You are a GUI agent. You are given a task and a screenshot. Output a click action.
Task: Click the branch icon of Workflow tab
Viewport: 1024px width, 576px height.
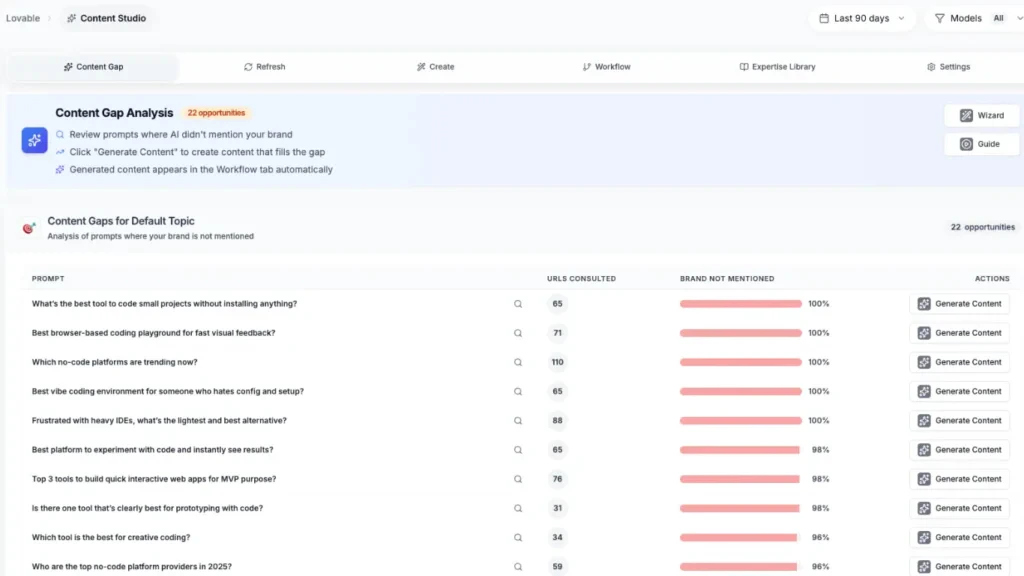click(586, 67)
